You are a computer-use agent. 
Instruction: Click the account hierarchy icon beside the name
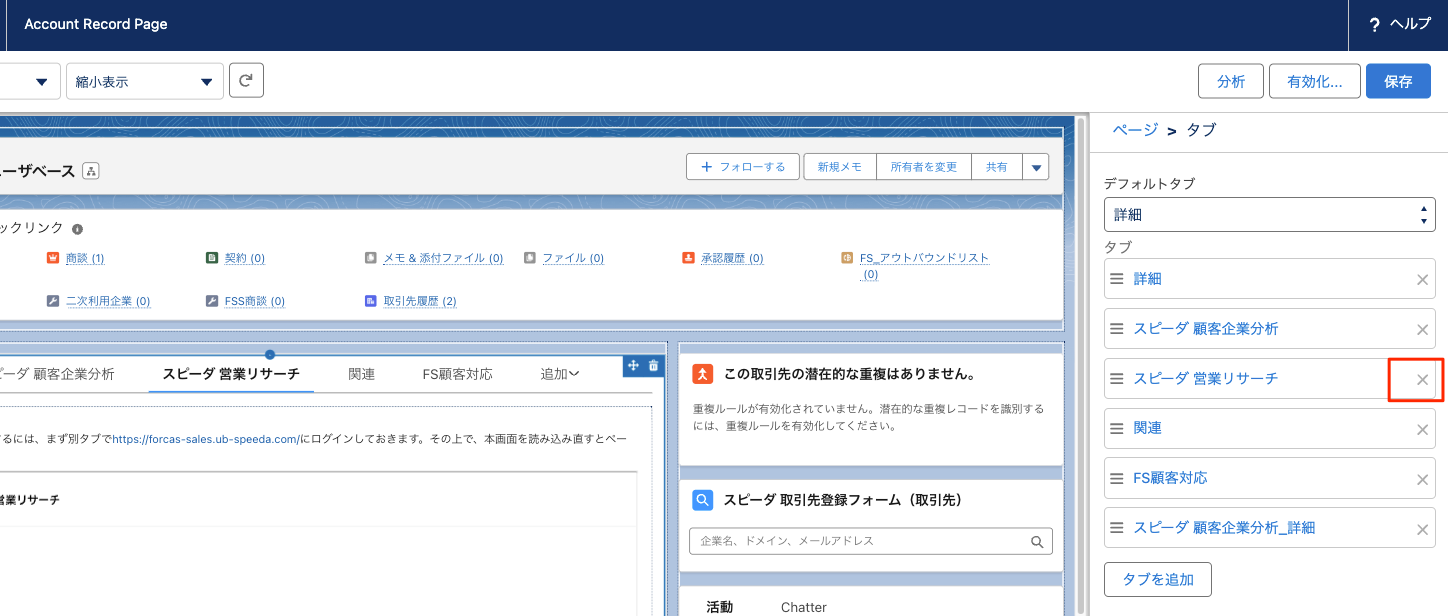coord(91,171)
